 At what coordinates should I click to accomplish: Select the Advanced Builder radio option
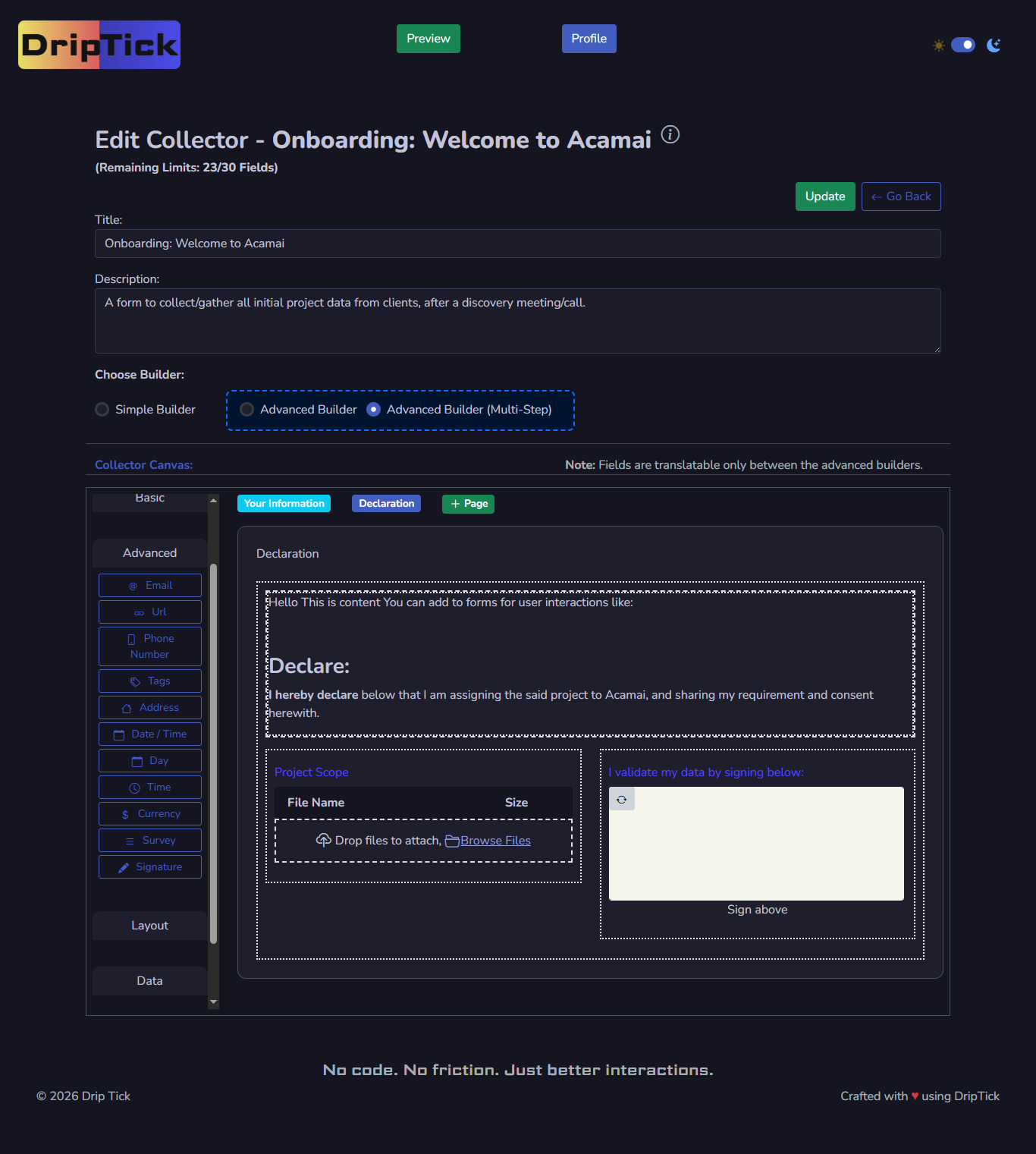[246, 410]
